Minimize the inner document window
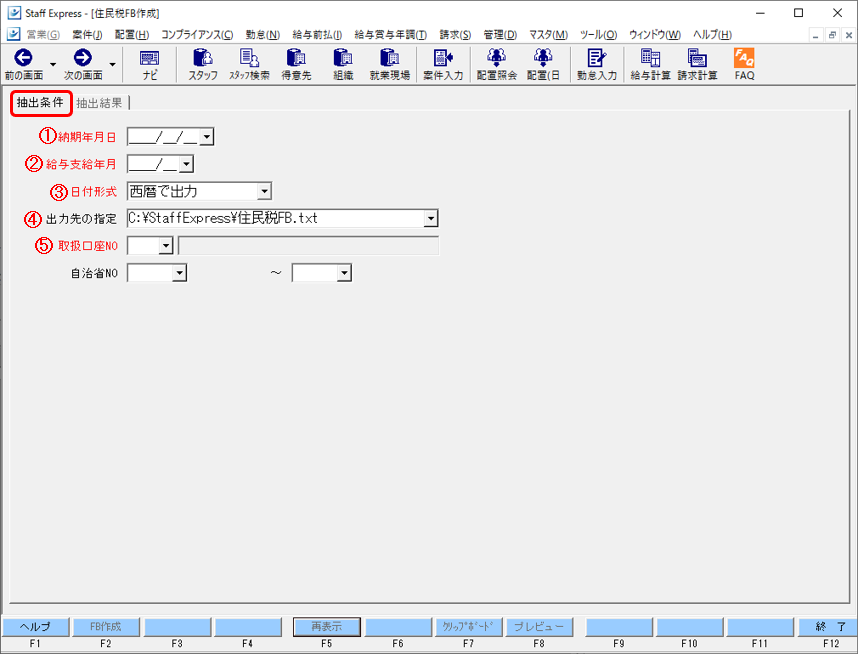 tap(816, 35)
